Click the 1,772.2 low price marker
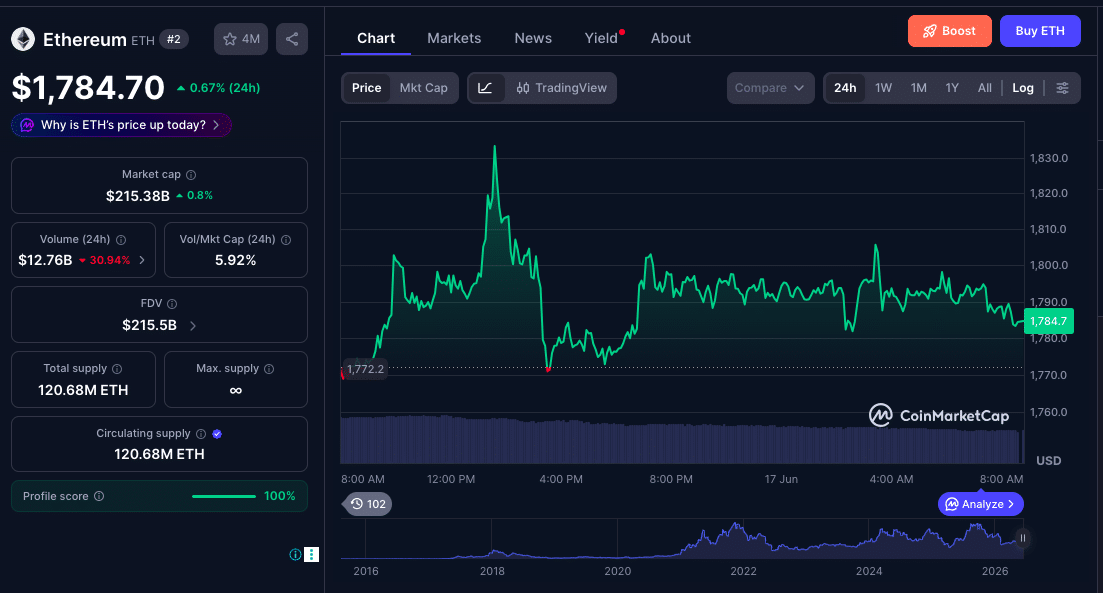Screen dimensions: 1103x593 pos(365,369)
